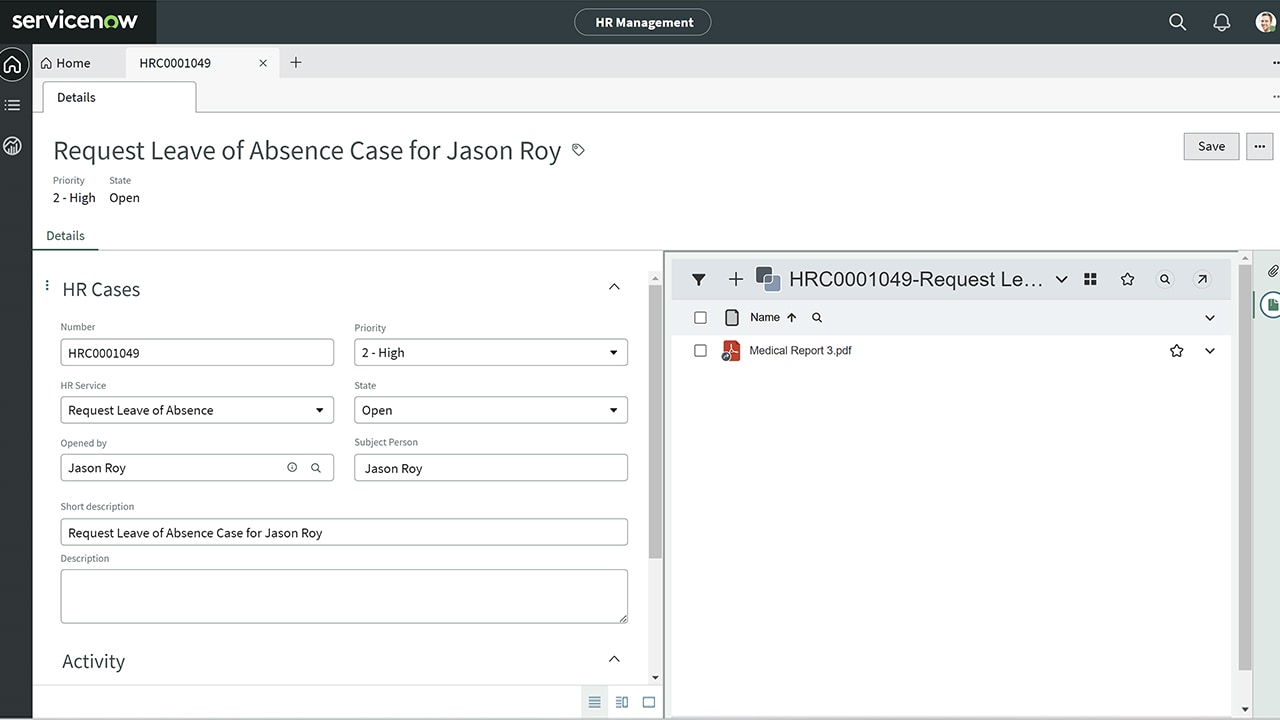Image resolution: width=1280 pixels, height=720 pixels.
Task: Open the tab overflow menu at top right
Action: [x=1275, y=63]
